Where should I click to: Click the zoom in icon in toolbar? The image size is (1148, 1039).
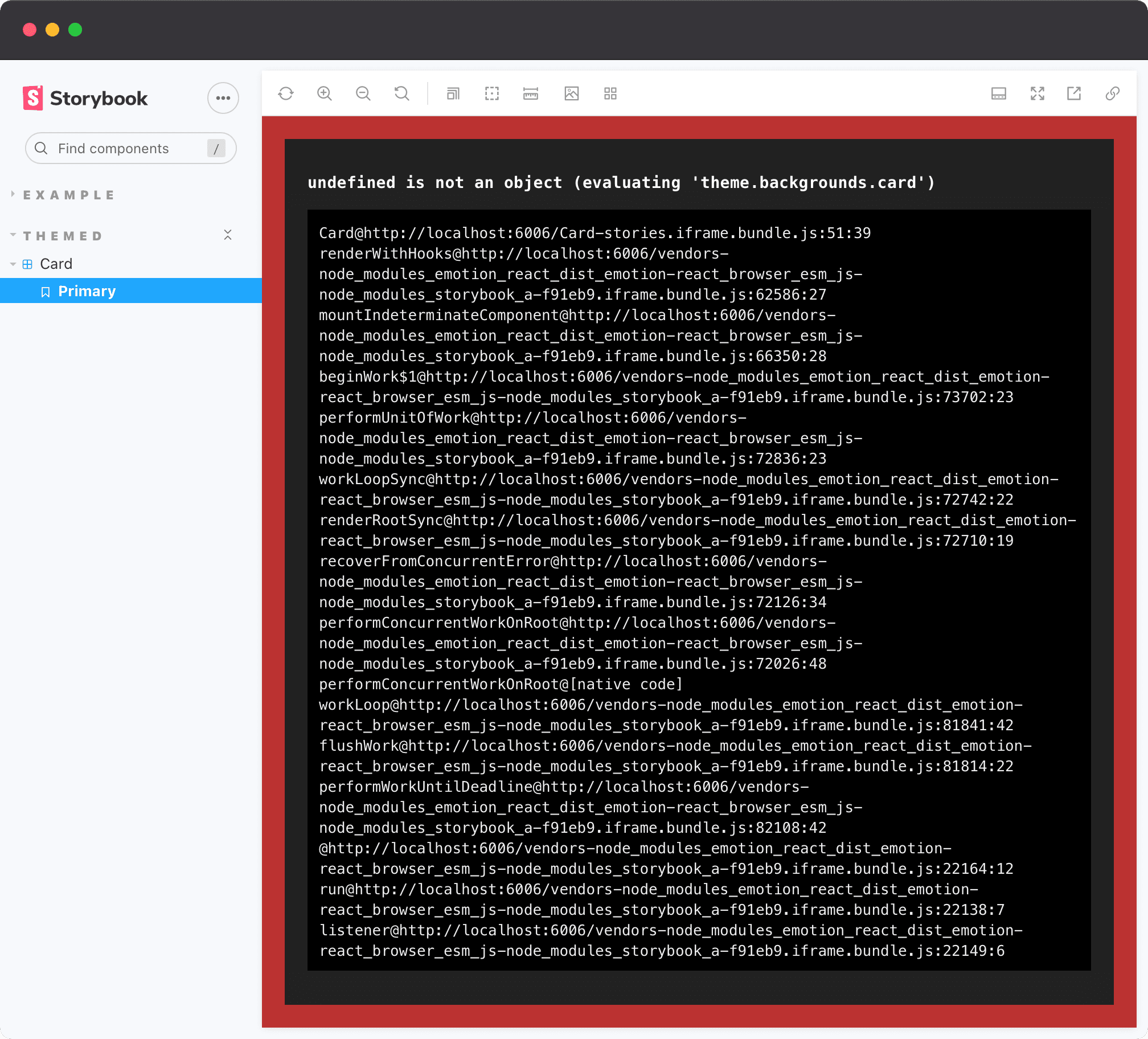pyautogui.click(x=325, y=93)
